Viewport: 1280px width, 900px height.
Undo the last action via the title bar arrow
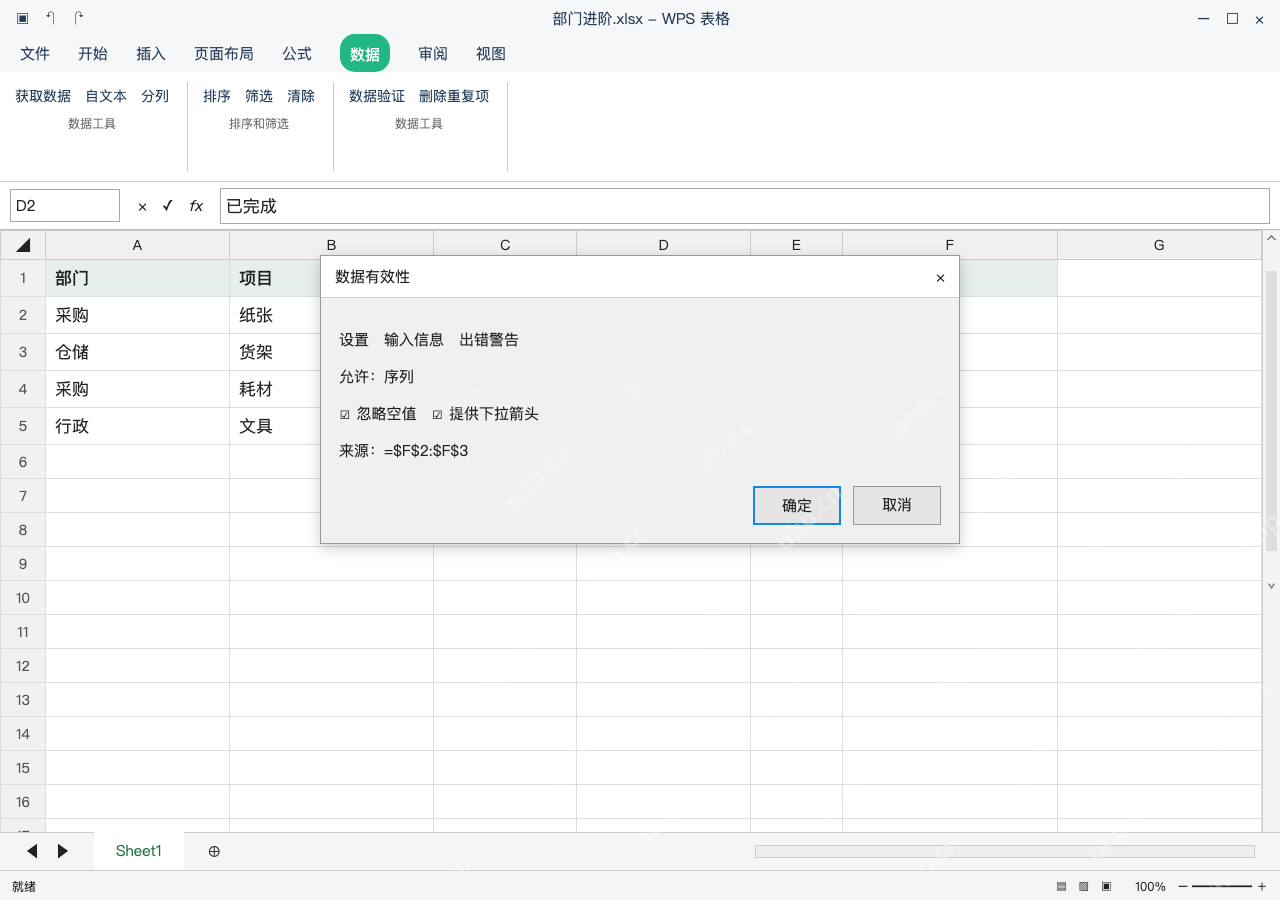tap(50, 19)
